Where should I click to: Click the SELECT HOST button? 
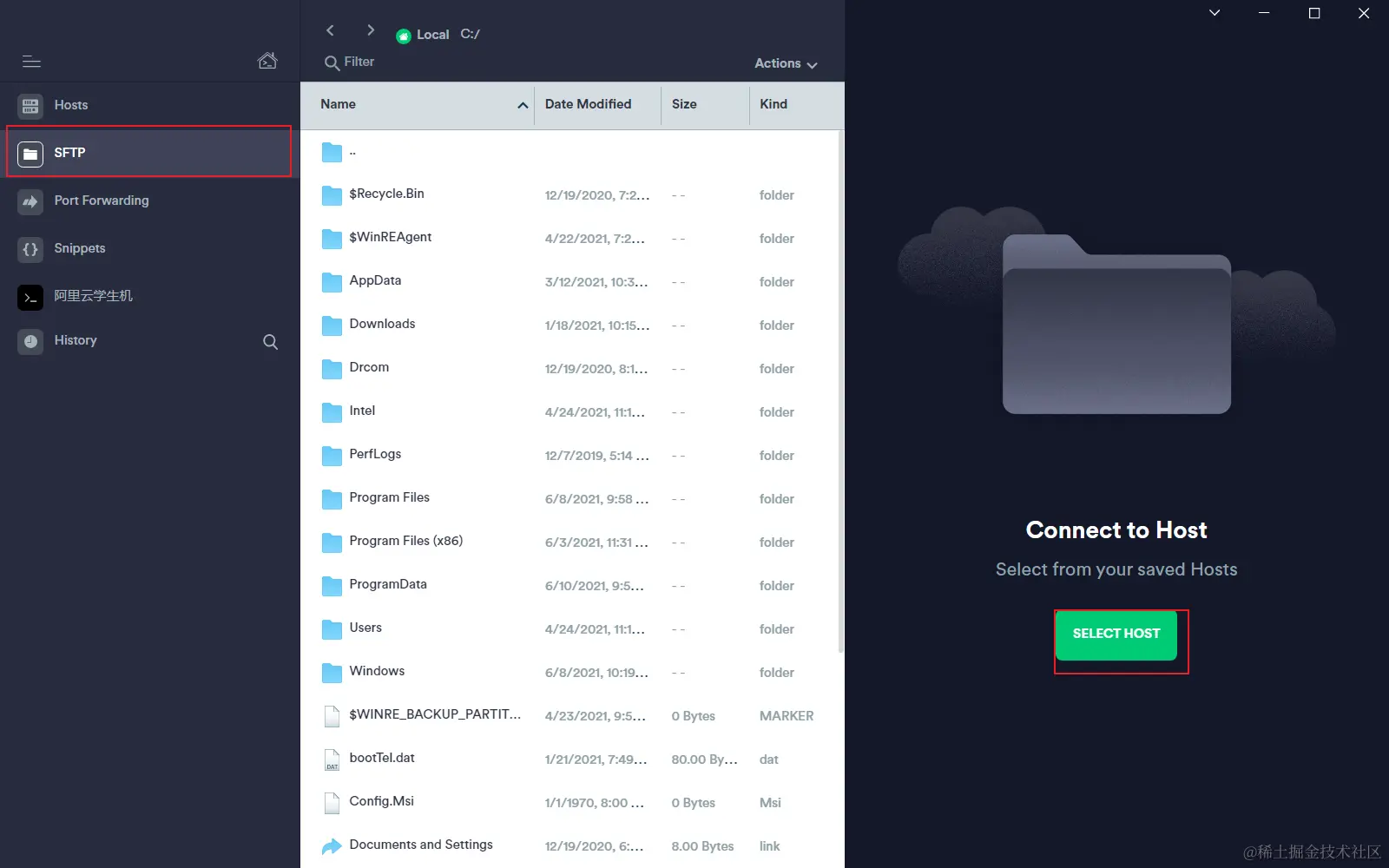(1116, 635)
